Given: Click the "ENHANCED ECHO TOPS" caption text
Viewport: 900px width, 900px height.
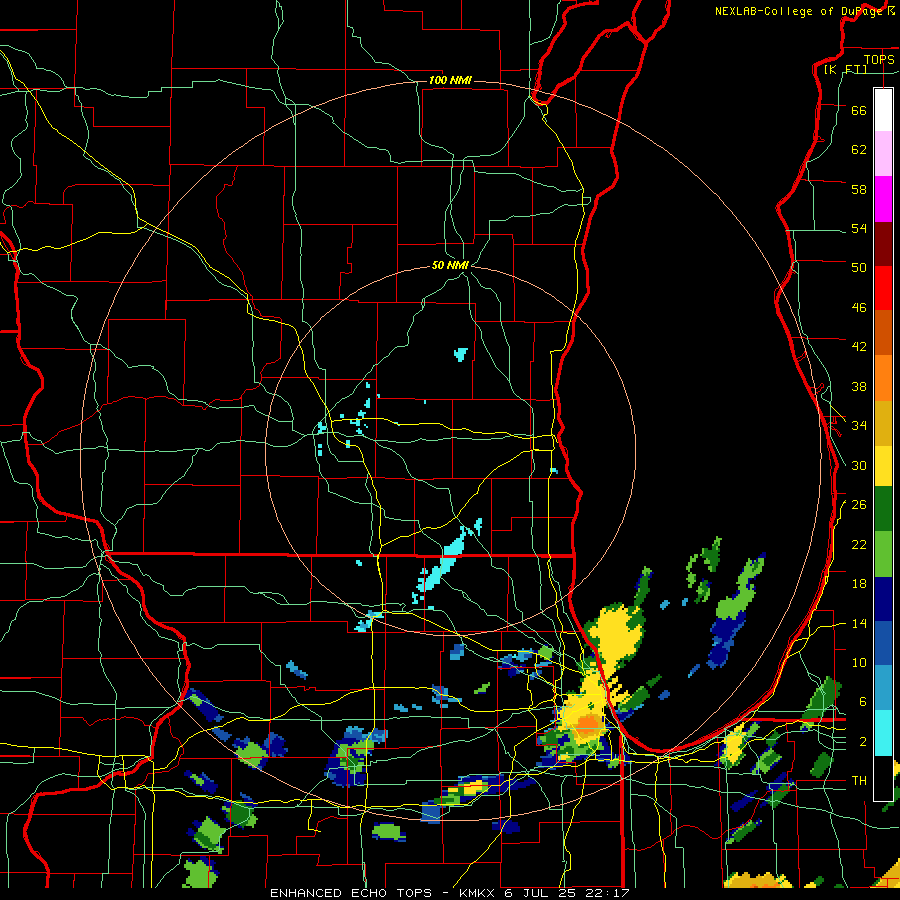Looking at the screenshot, I should tap(350, 893).
